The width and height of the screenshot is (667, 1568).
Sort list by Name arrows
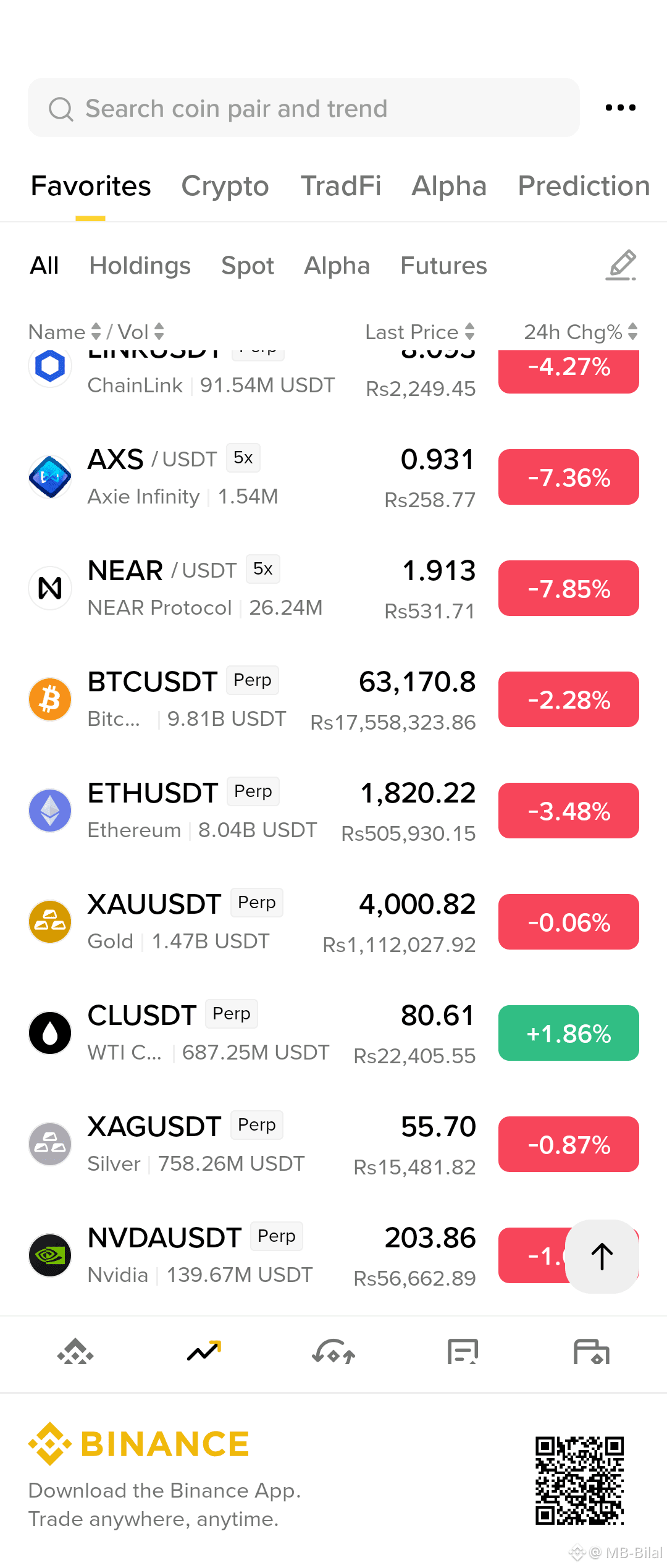(96, 332)
